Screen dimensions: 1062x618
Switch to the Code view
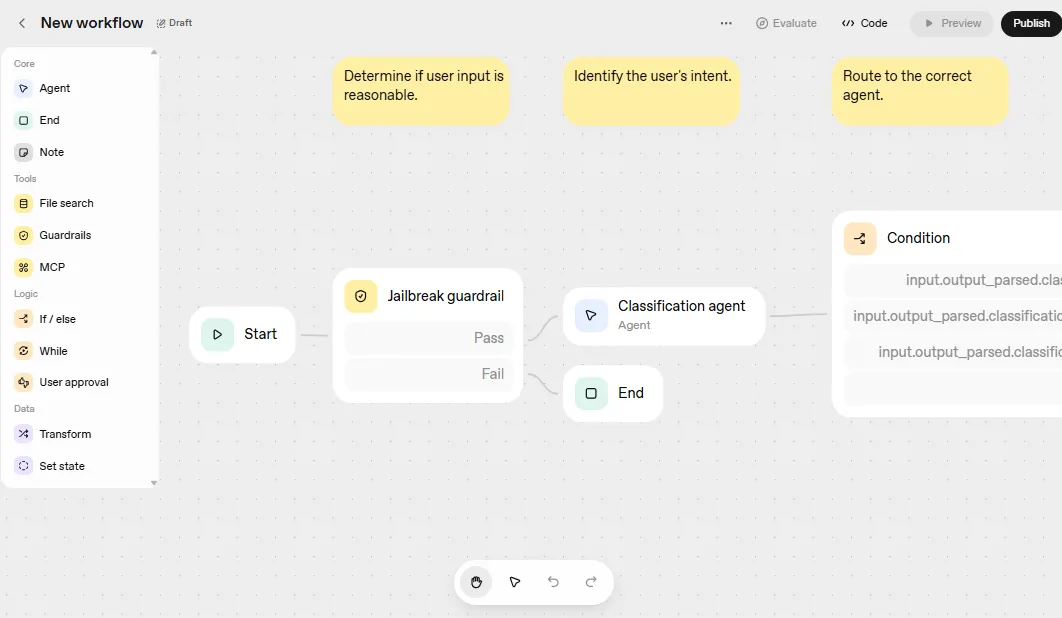click(864, 23)
